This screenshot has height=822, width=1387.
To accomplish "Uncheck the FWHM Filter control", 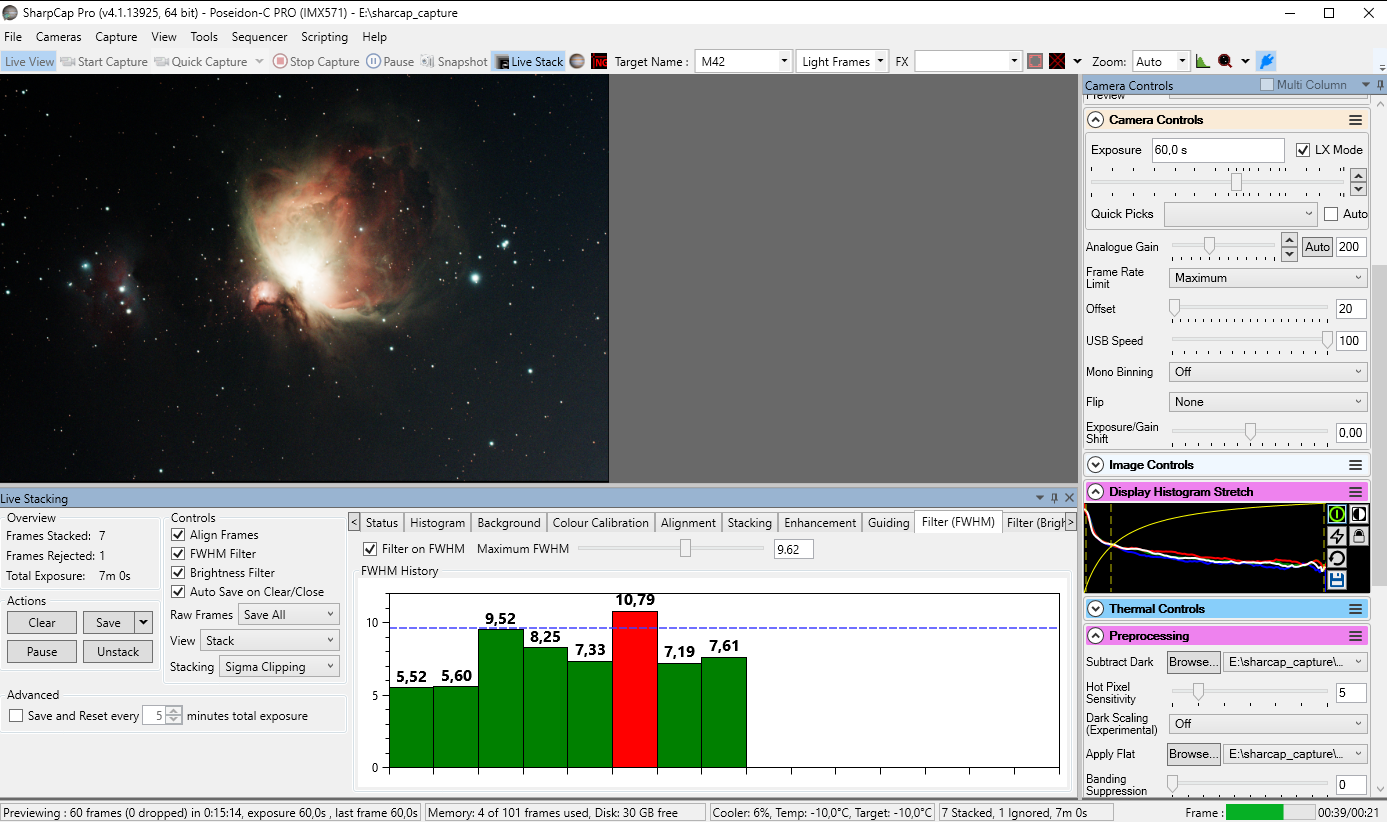I will pos(178,554).
